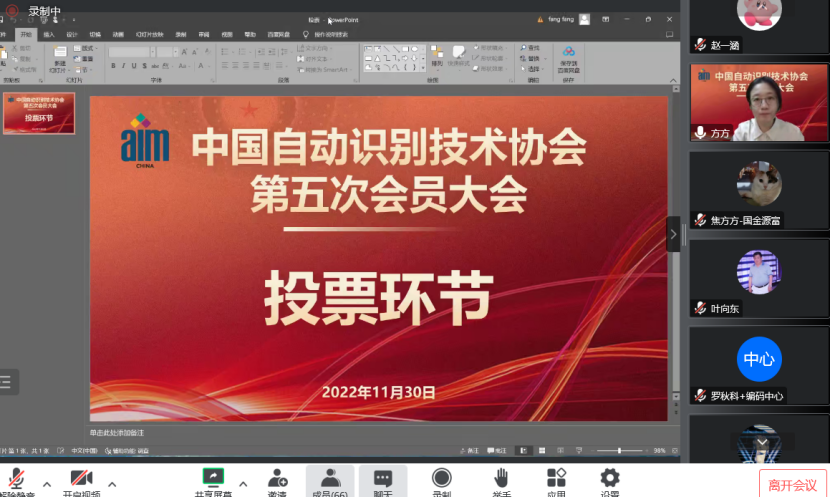Viewport: 831px width, 498px height.
Task: Adjust the zoom slider in status bar
Action: point(619,450)
